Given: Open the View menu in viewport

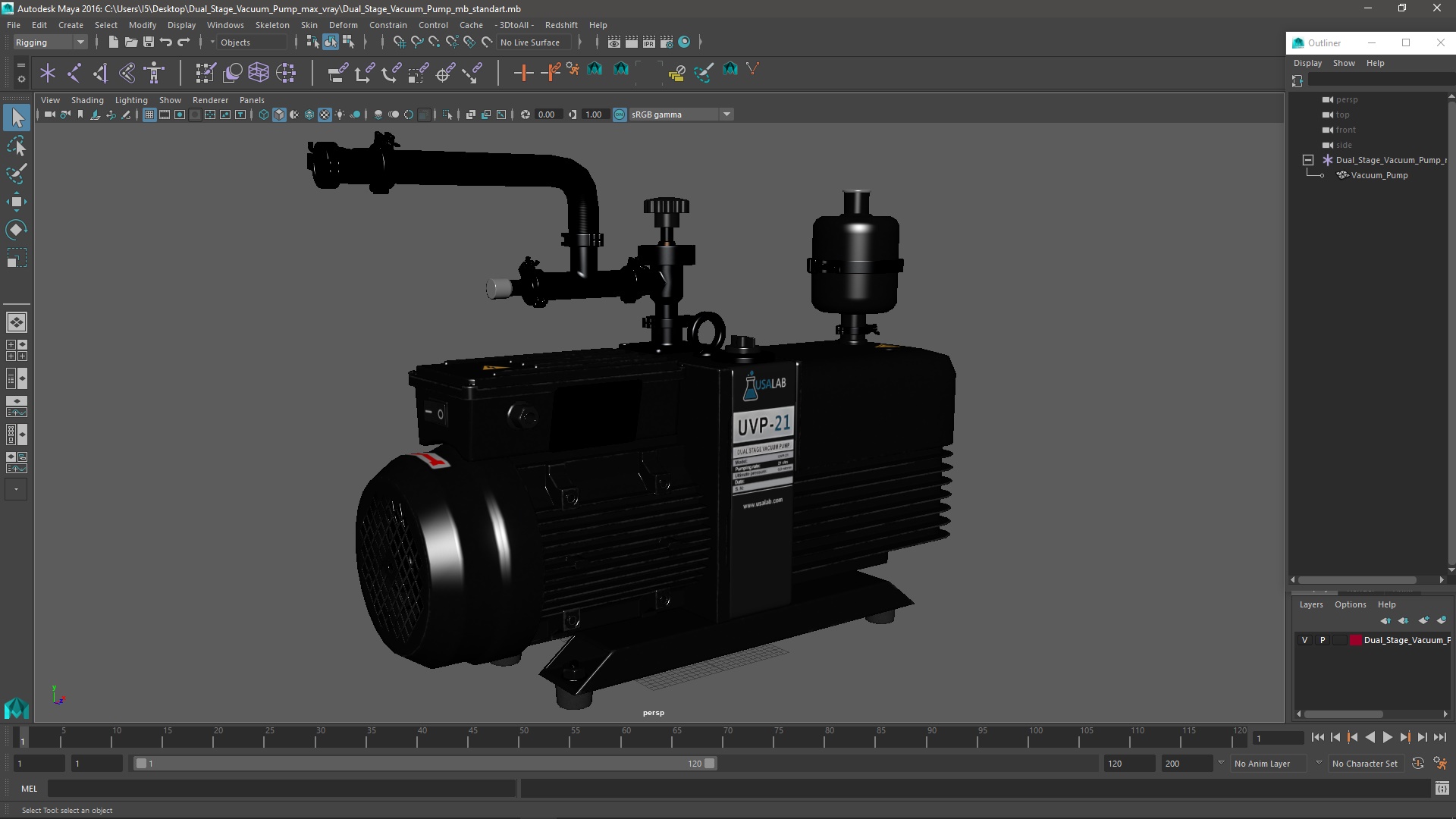Looking at the screenshot, I should click(x=49, y=99).
